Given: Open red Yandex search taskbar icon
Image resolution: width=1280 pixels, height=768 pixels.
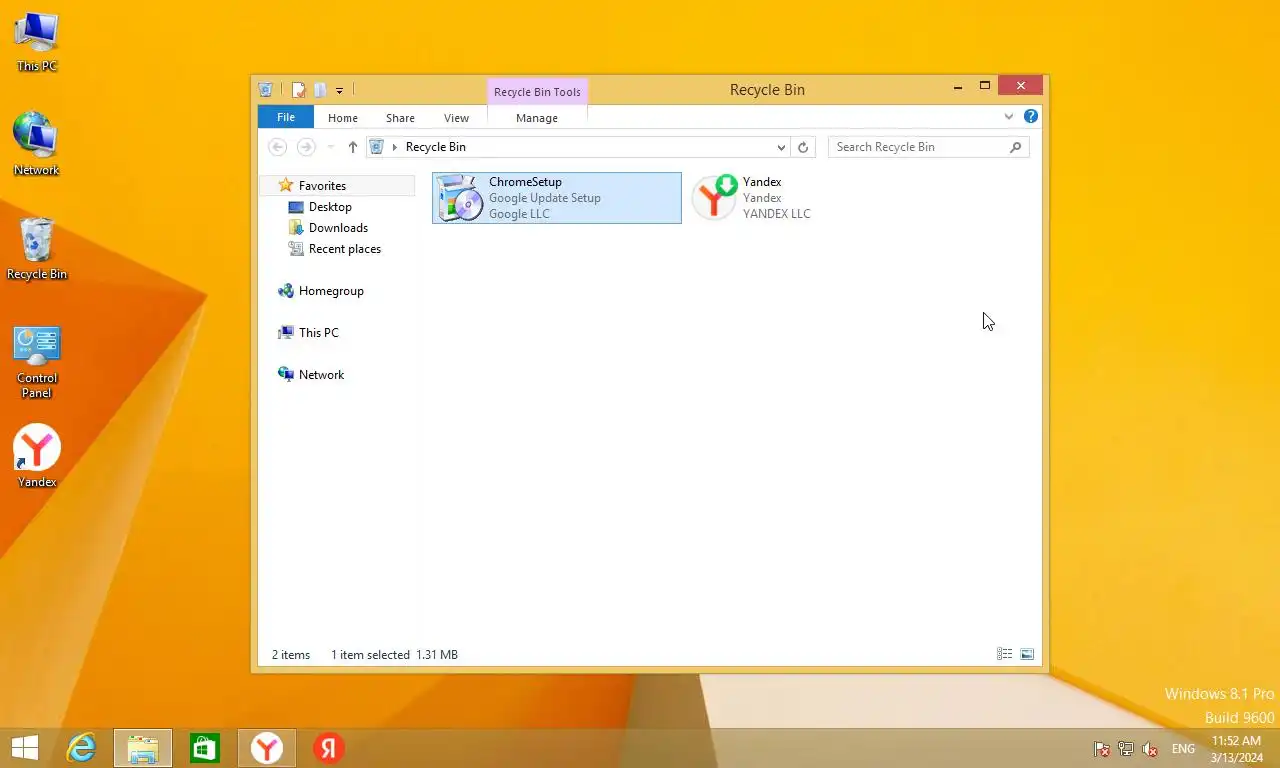Looking at the screenshot, I should click(329, 748).
